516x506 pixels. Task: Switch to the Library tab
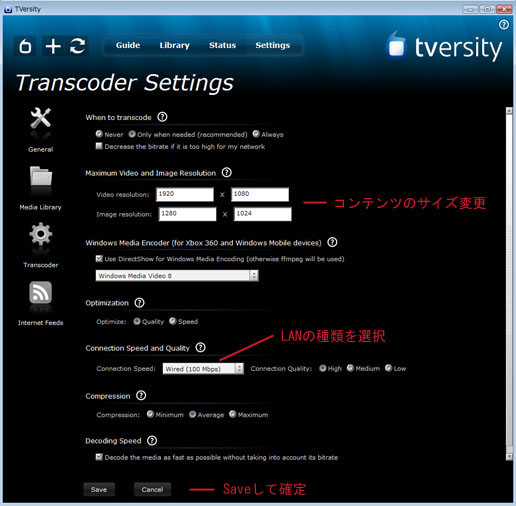(175, 45)
